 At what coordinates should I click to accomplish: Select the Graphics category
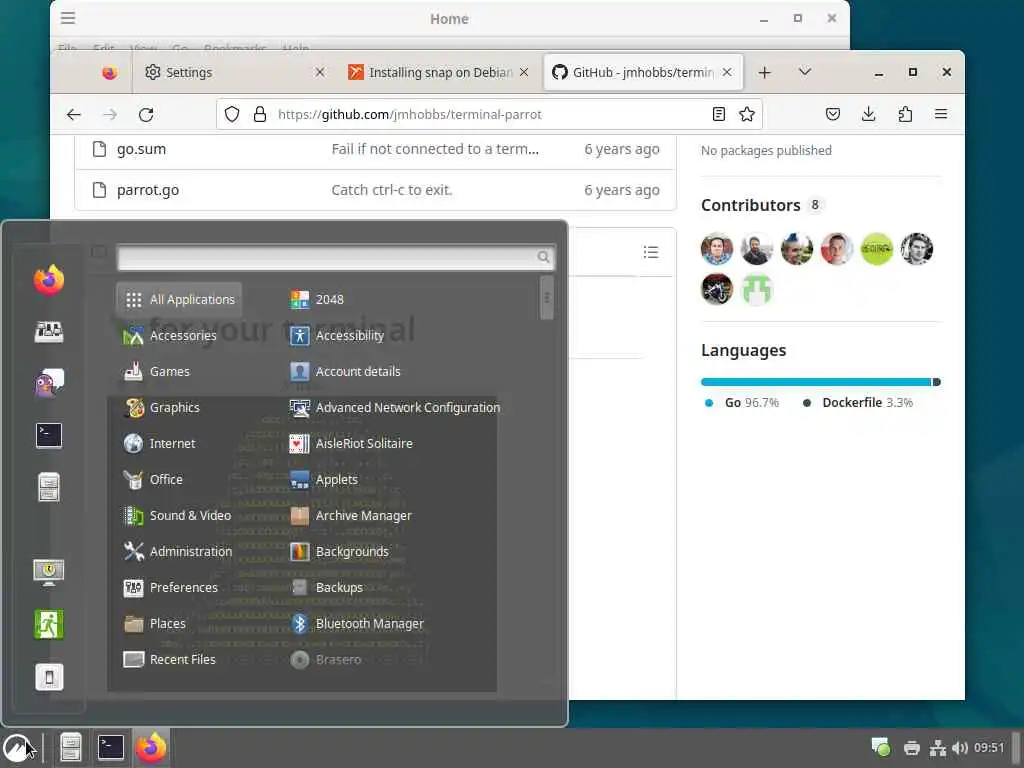(x=180, y=408)
